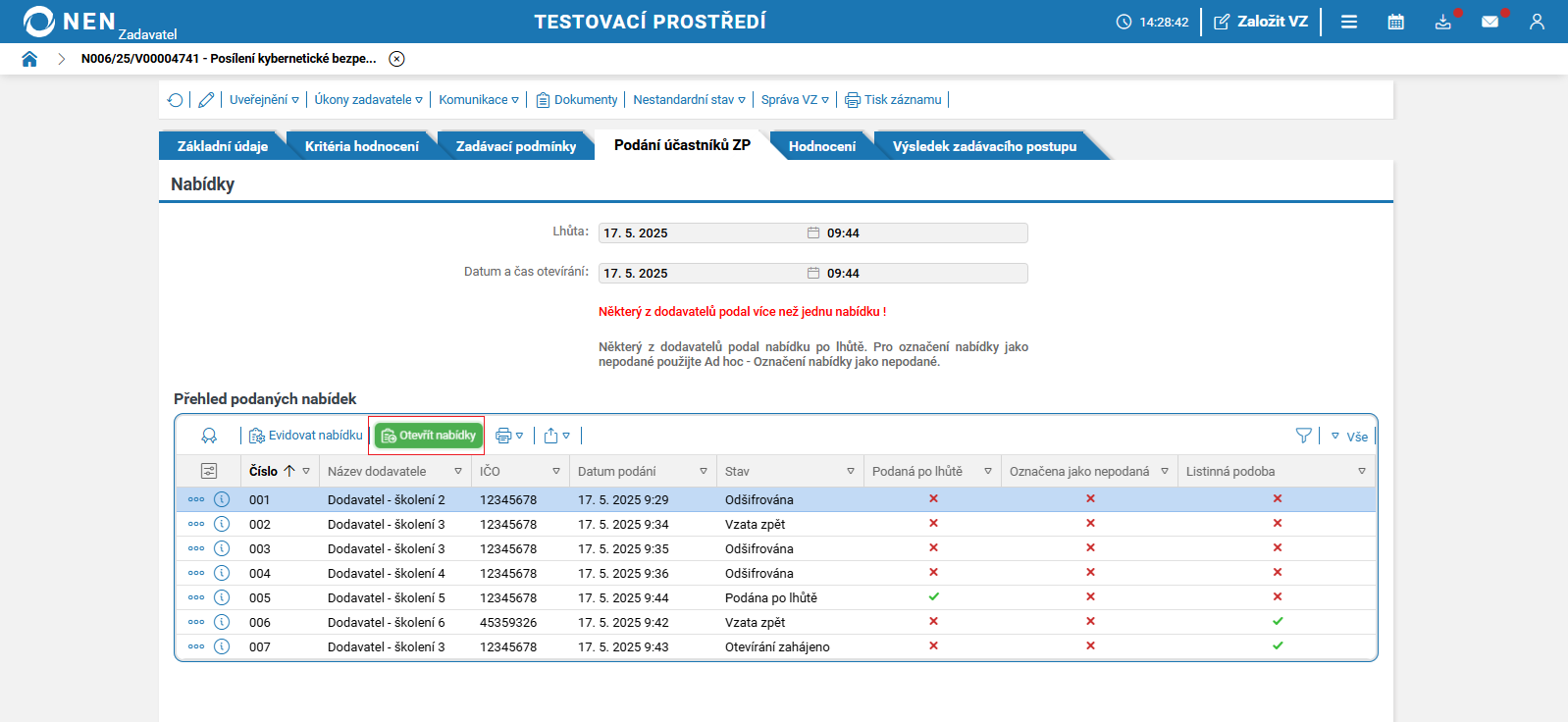Viewport: 1568px width, 722px height.
Task: Open the download icon in header
Action: pos(1442,22)
